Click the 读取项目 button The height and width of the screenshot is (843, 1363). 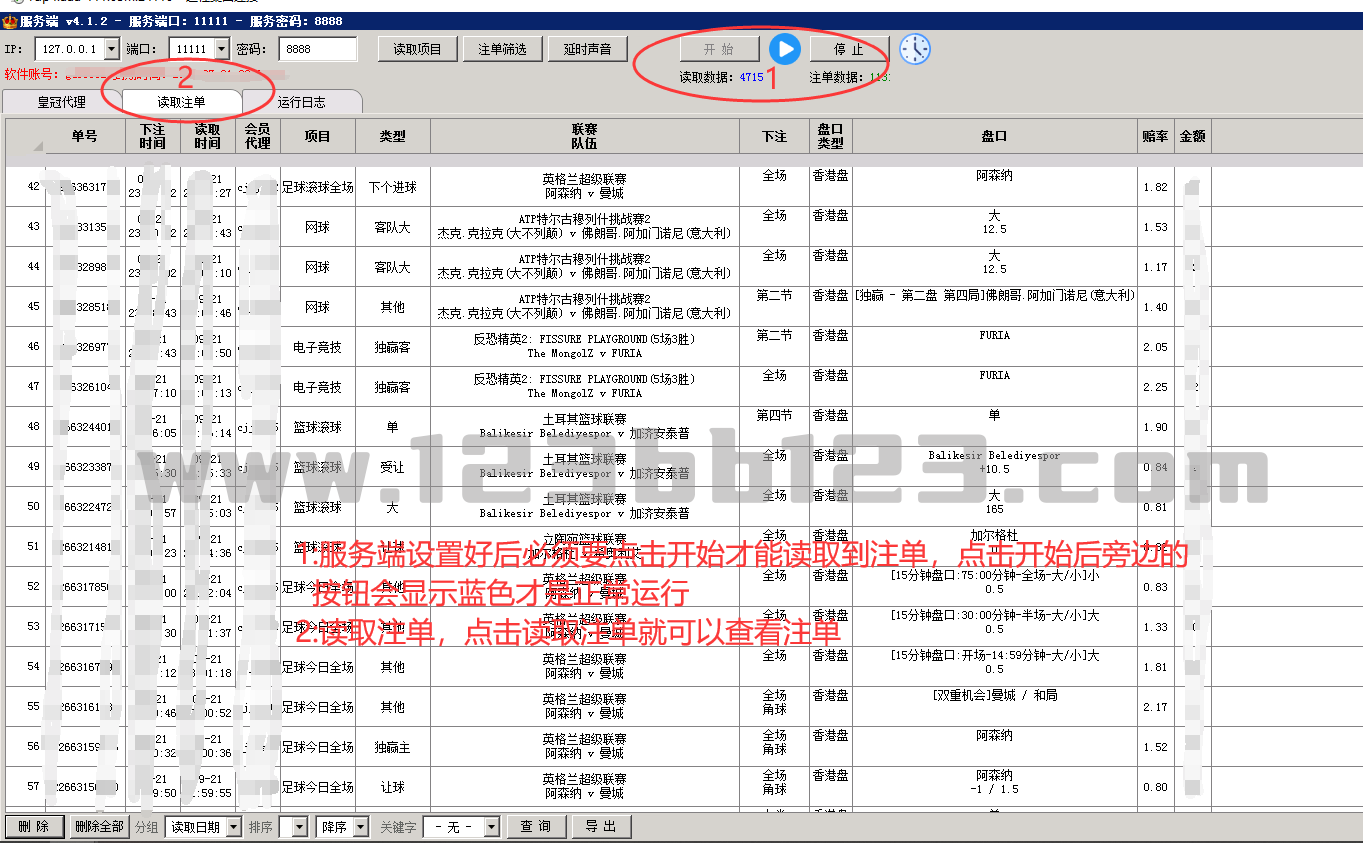pos(417,49)
